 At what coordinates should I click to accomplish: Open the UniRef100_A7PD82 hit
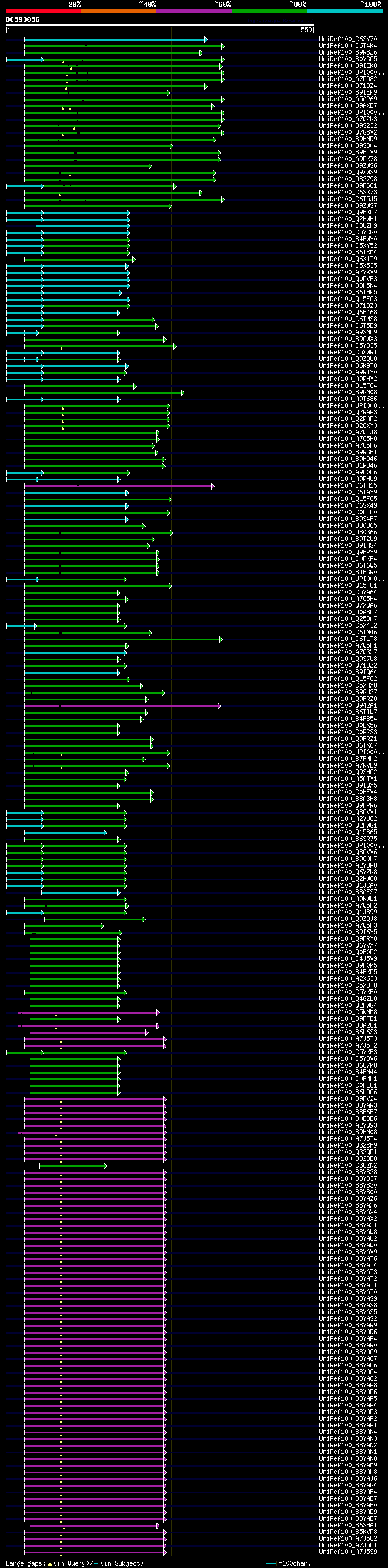(x=348, y=79)
